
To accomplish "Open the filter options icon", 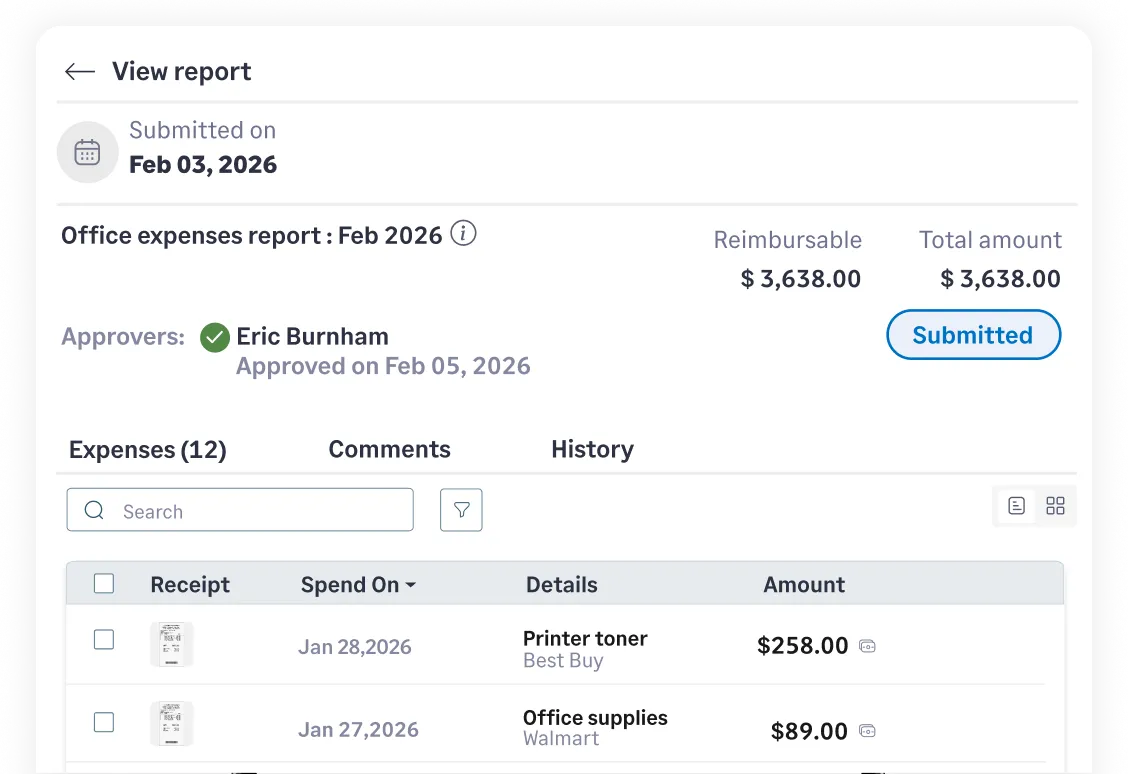I will [461, 509].
